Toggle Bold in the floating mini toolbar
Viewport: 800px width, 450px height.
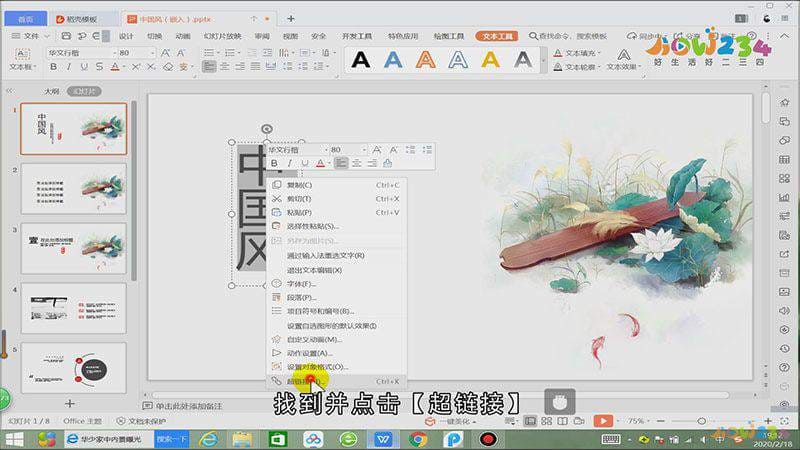coord(274,163)
